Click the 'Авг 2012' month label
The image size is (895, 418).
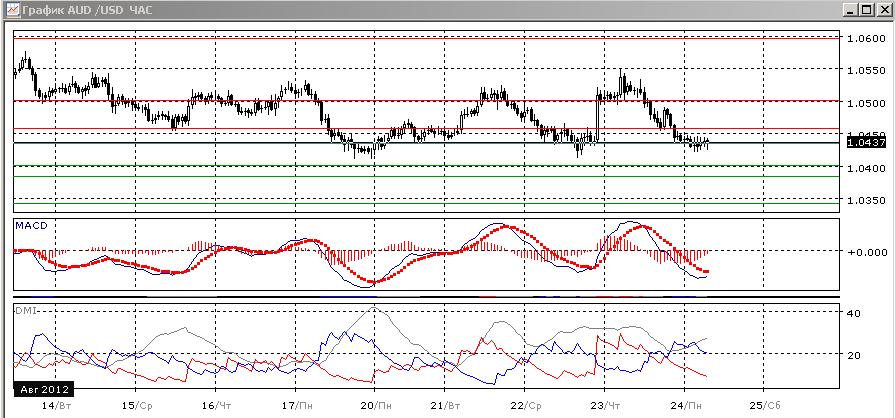[x=44, y=390]
